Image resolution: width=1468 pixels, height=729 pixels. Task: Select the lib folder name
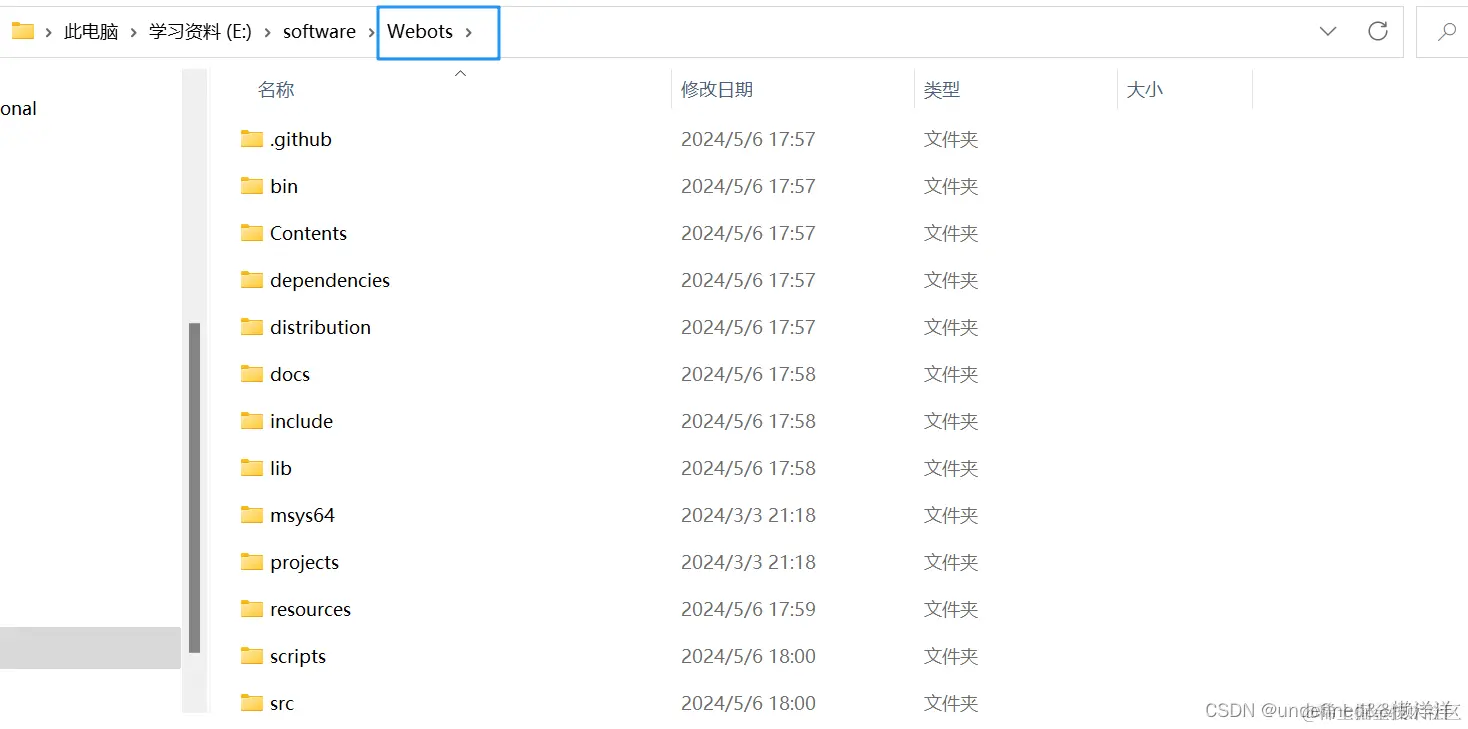tap(281, 468)
